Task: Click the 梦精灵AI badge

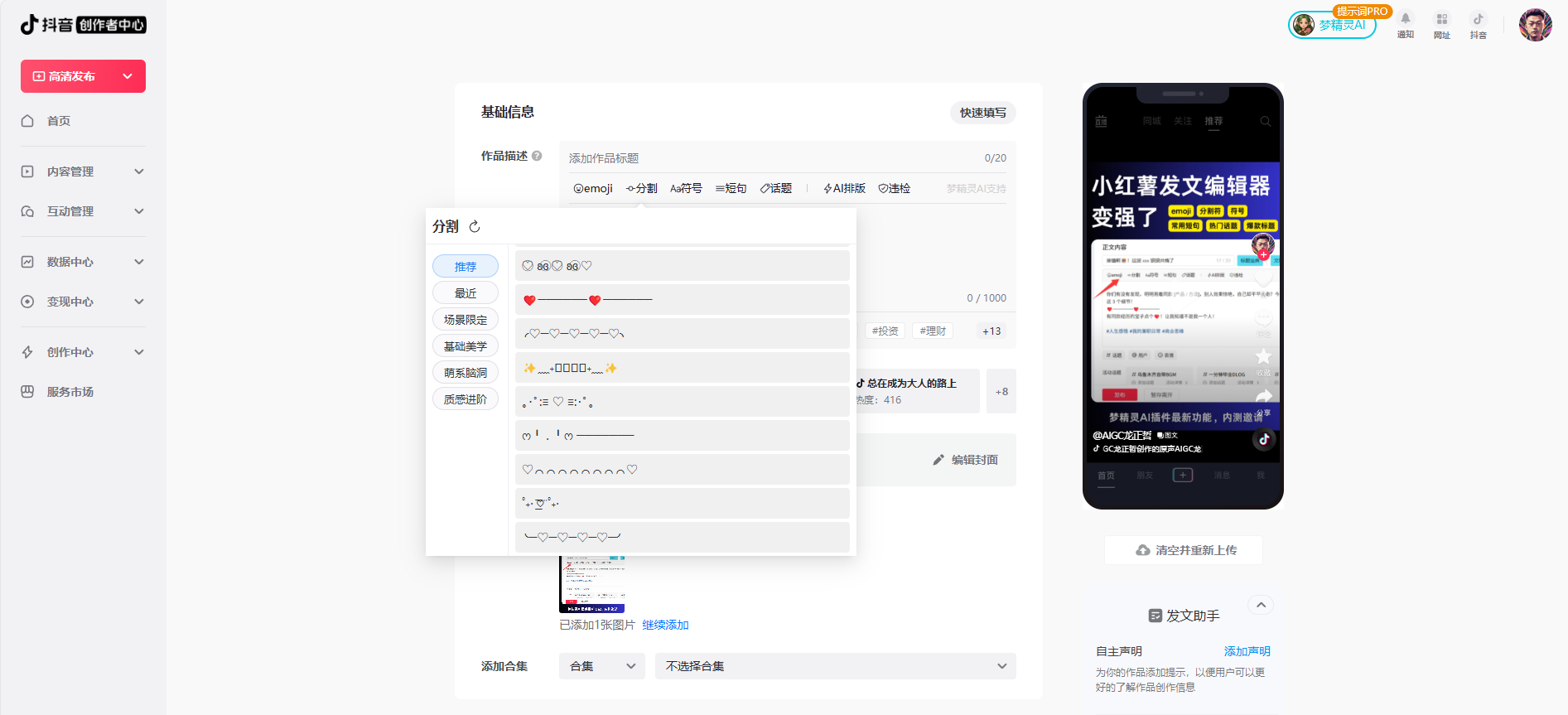Action: coord(1332,25)
